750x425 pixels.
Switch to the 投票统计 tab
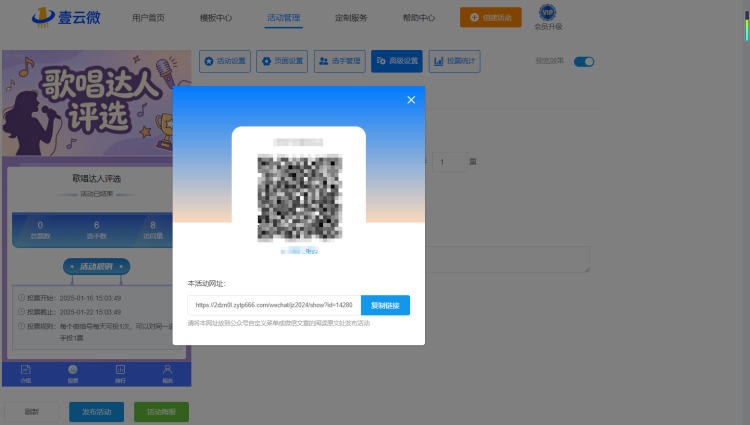point(454,61)
